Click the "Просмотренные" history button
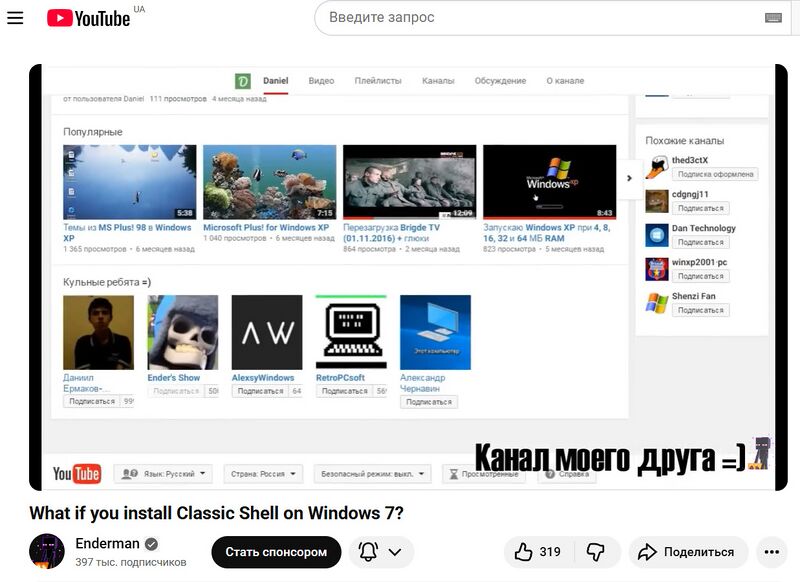 pyautogui.click(x=484, y=474)
